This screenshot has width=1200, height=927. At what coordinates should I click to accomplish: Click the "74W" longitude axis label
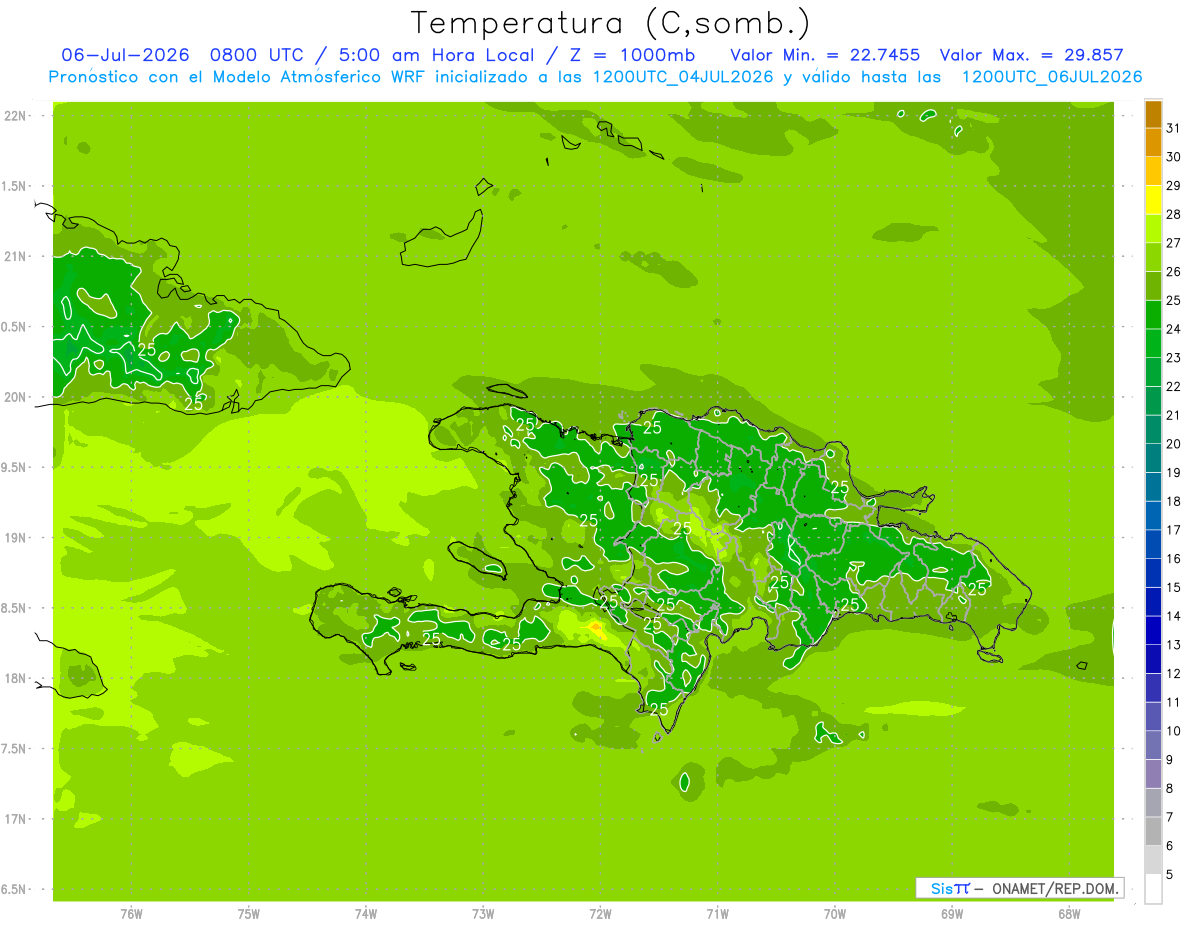366,914
